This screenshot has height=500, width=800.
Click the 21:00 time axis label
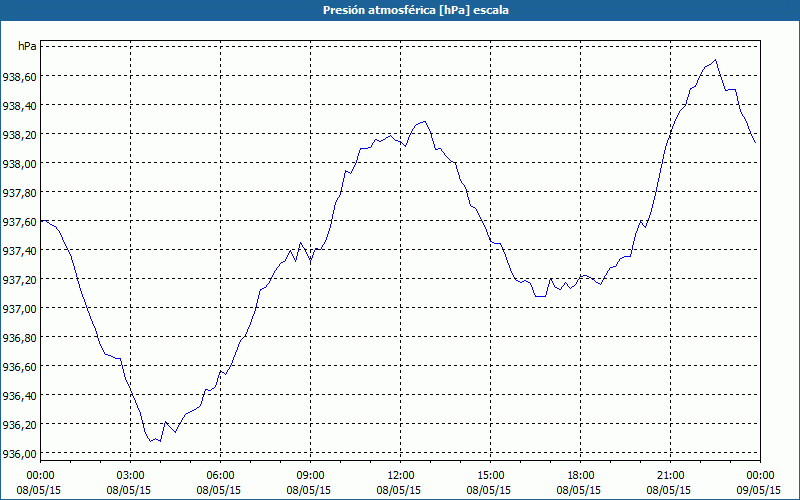tap(670, 476)
